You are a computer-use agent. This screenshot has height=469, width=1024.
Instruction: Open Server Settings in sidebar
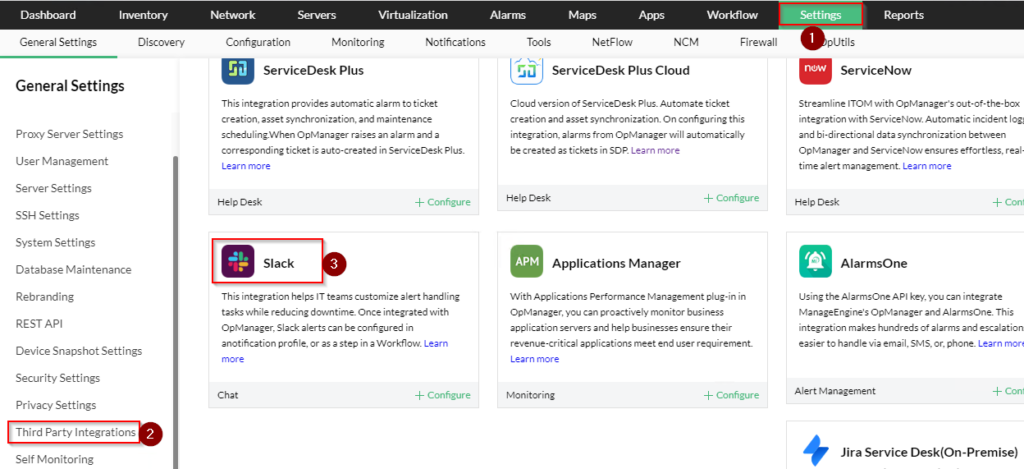[x=54, y=188]
